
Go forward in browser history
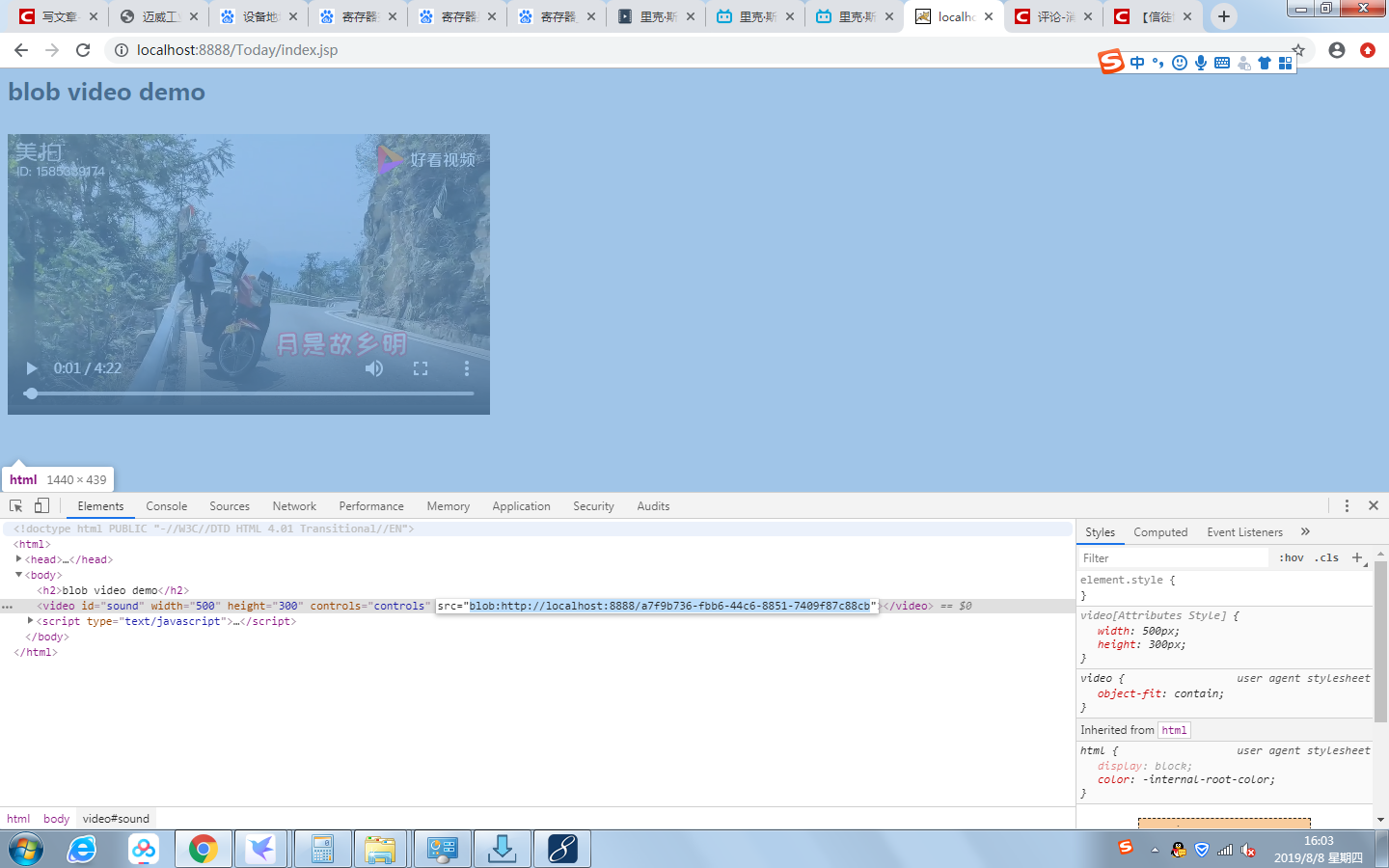pyautogui.click(x=52, y=50)
